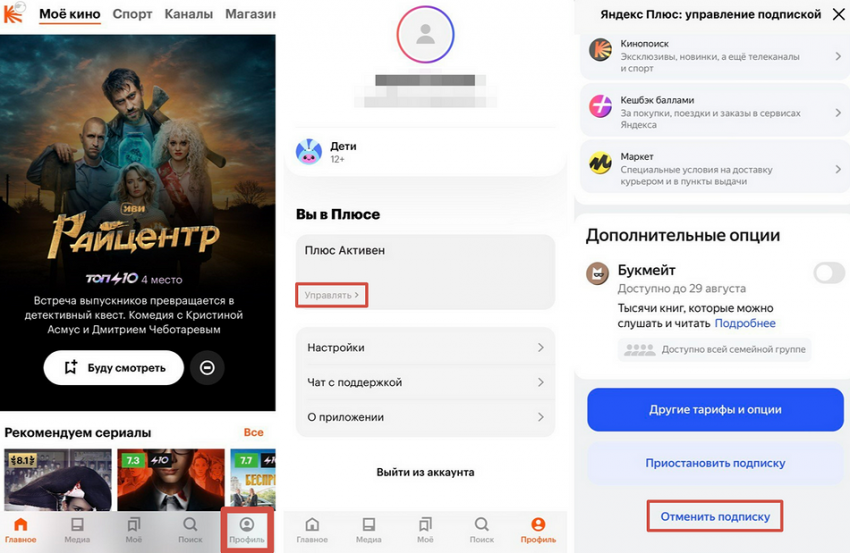Viewport: 850px width, 553px height.
Task: Open the 7.3 rated series thumbnail
Action: [x=171, y=479]
